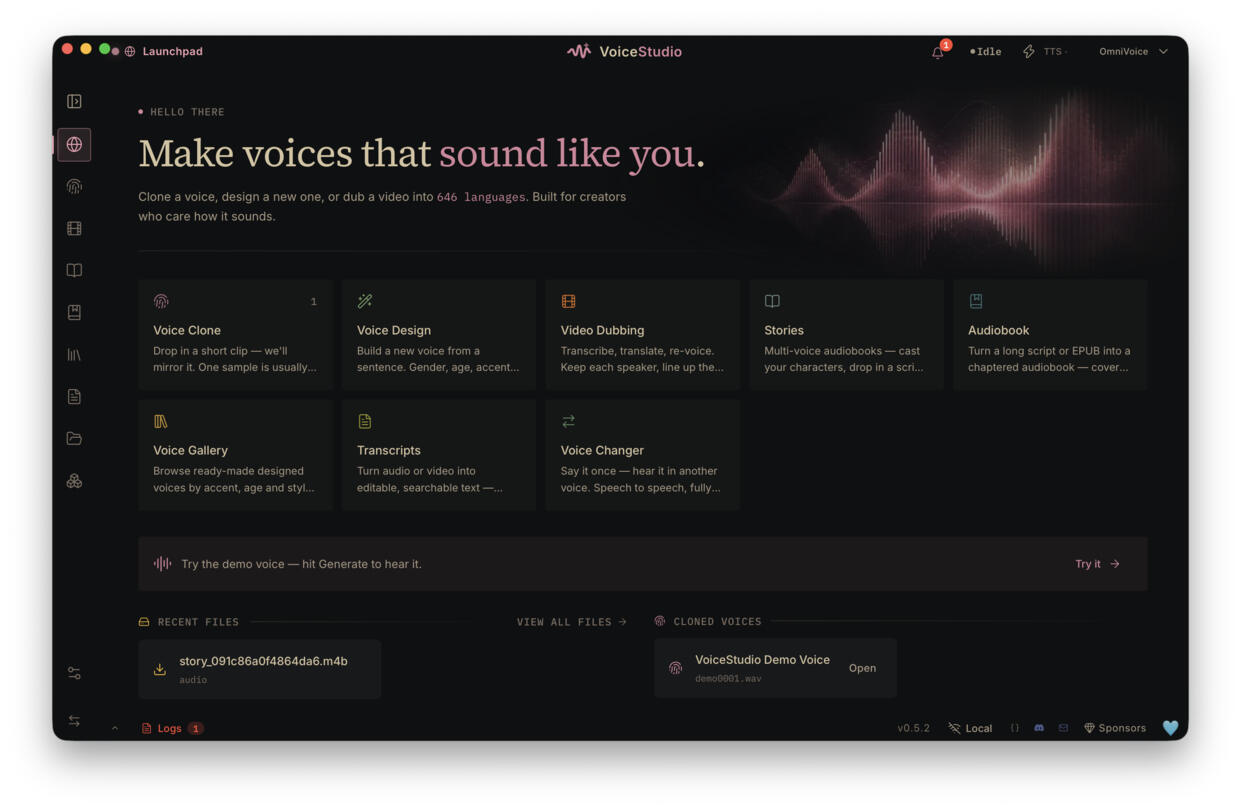Click the notification bell icon
This screenshot has height=810, width=1241.
pyautogui.click(x=938, y=52)
